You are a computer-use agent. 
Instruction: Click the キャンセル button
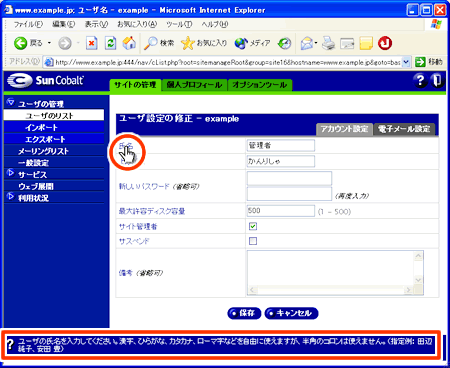pyautogui.click(x=291, y=313)
